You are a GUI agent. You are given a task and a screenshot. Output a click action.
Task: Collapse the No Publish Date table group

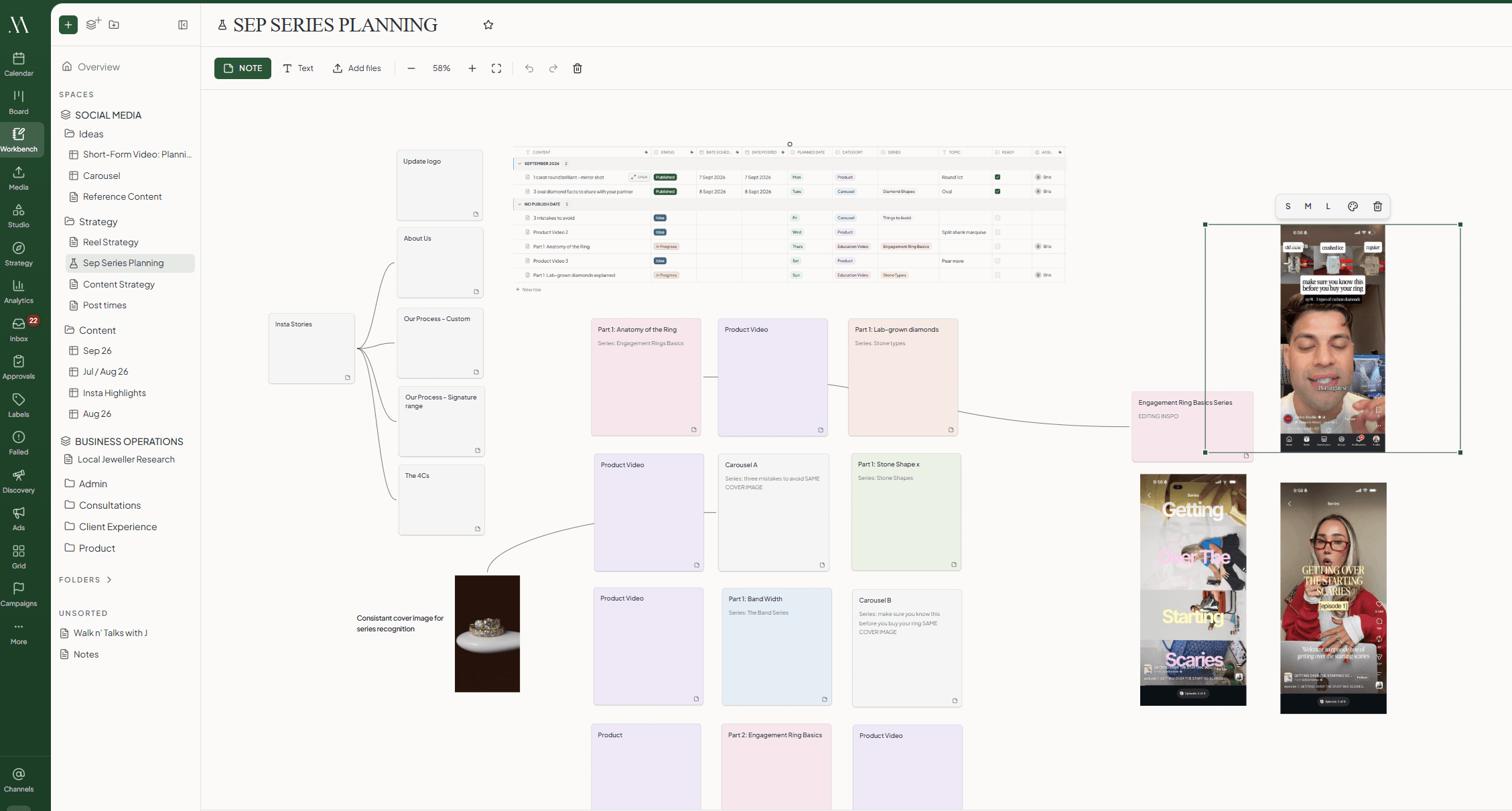click(x=519, y=204)
